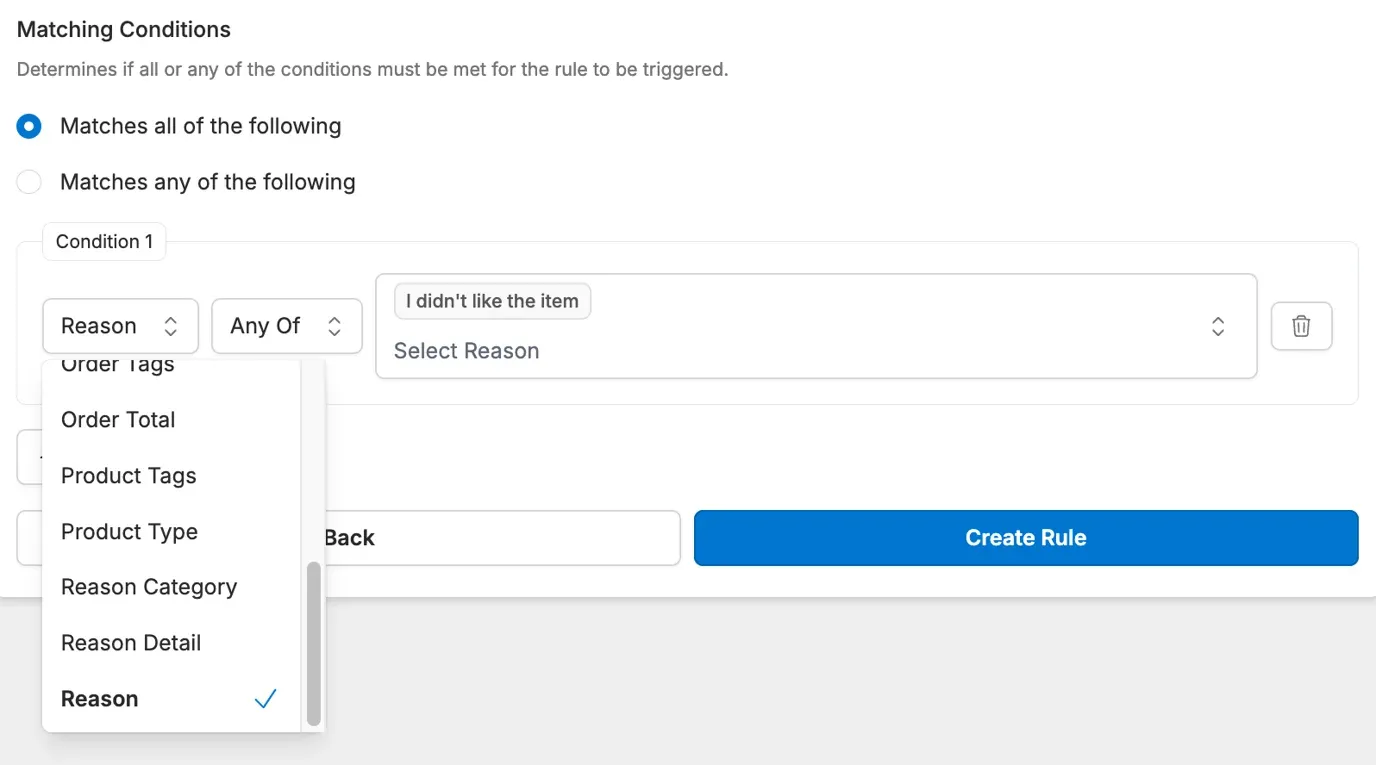
Task: Choose Order Tags at the top of the list
Action: (x=116, y=365)
